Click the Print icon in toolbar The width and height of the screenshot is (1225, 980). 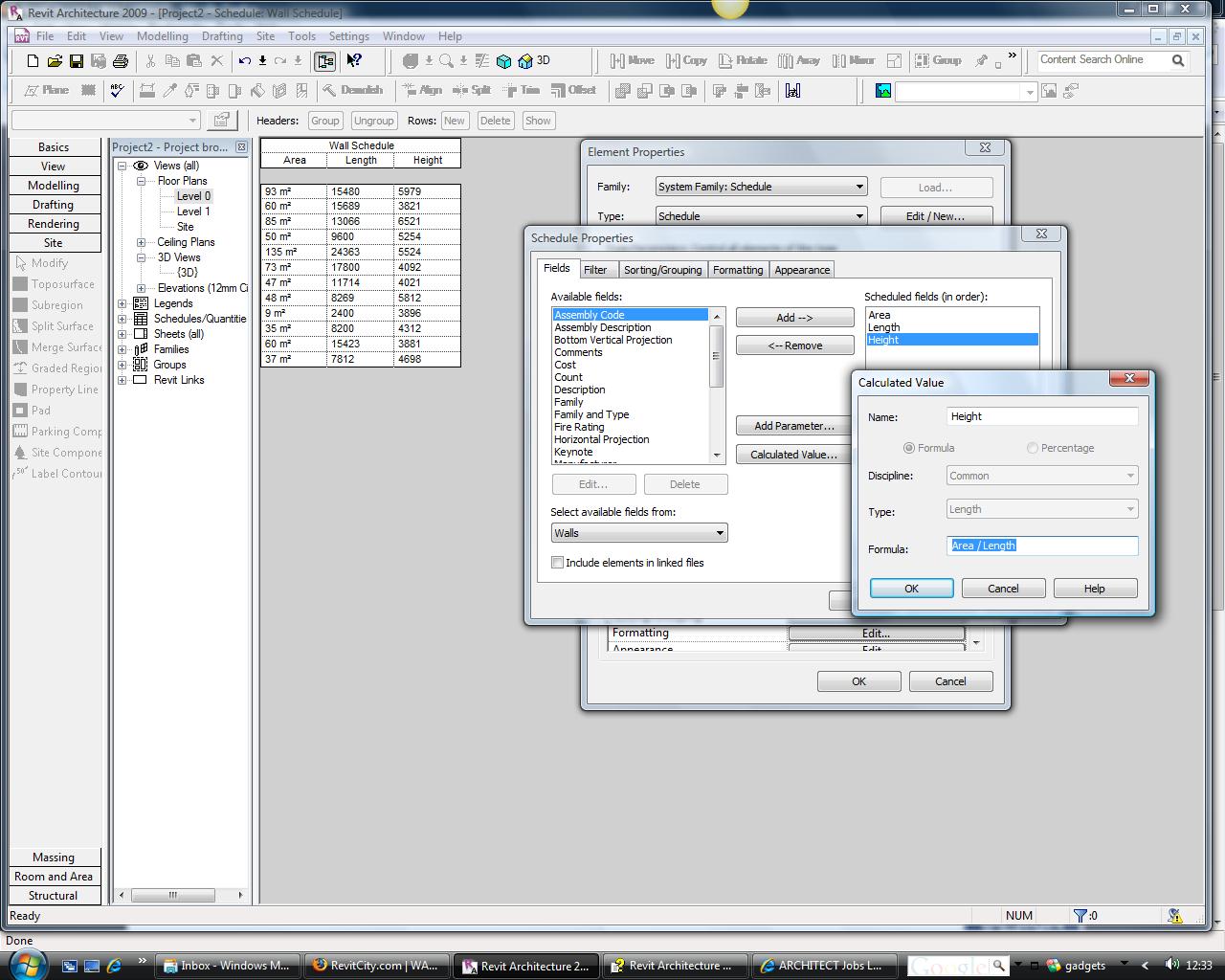[120, 61]
